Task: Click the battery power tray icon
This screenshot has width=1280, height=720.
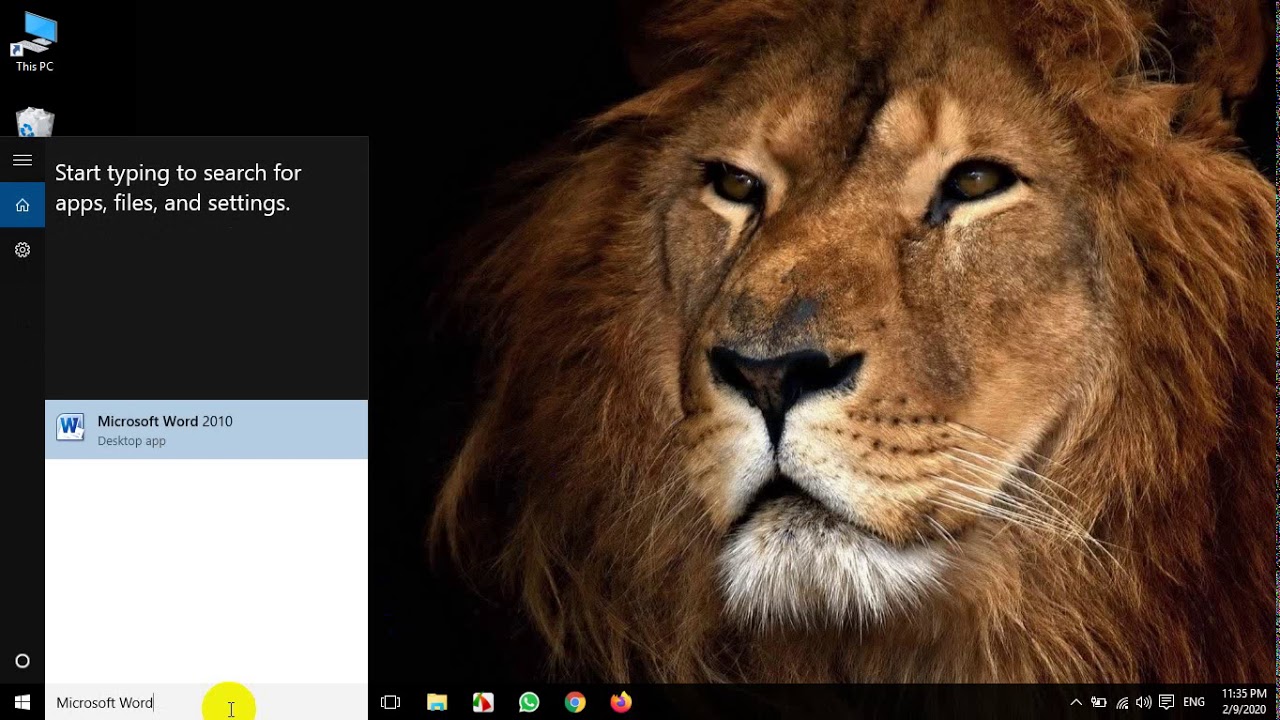Action: (1099, 702)
